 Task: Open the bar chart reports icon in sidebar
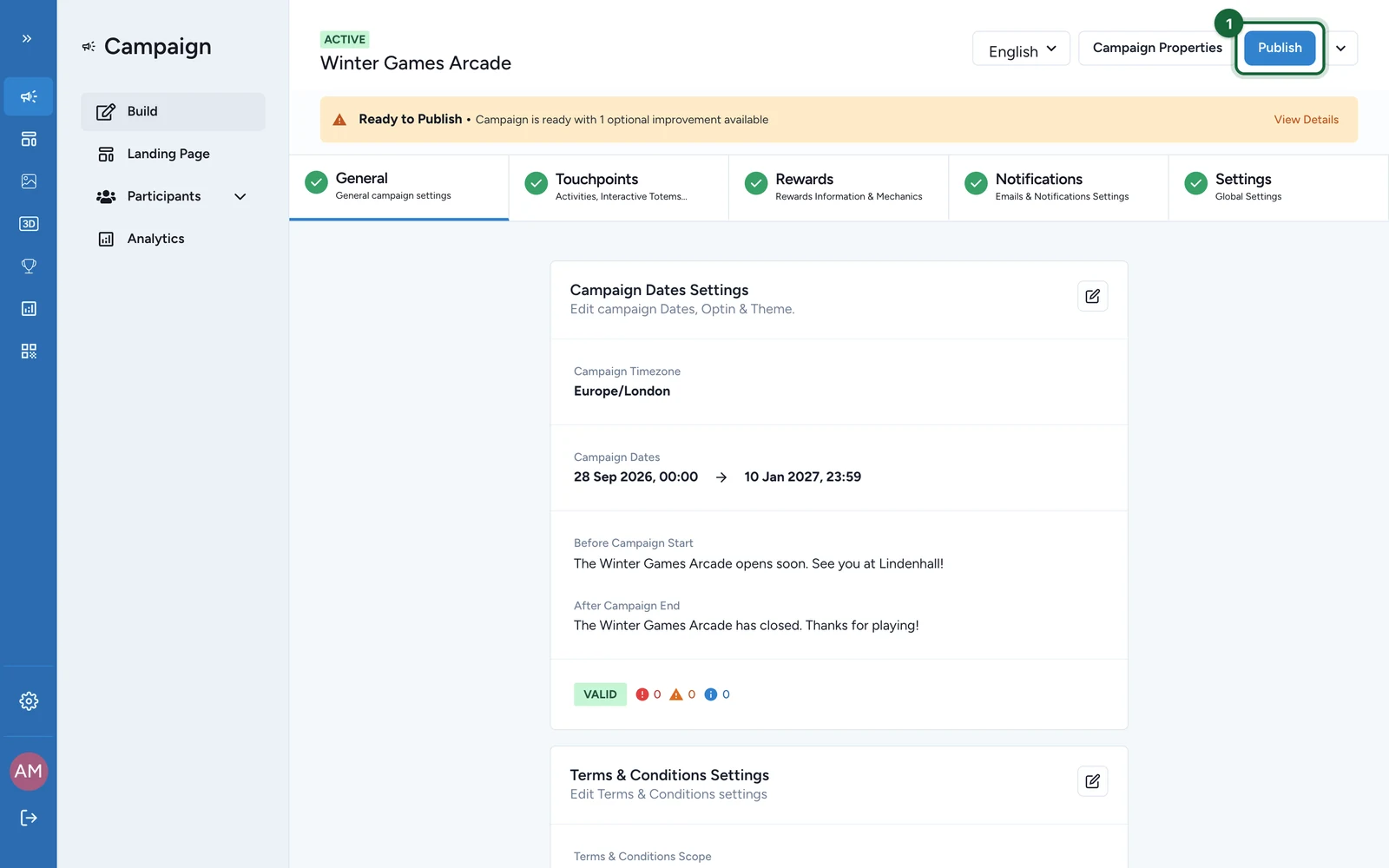(x=29, y=309)
